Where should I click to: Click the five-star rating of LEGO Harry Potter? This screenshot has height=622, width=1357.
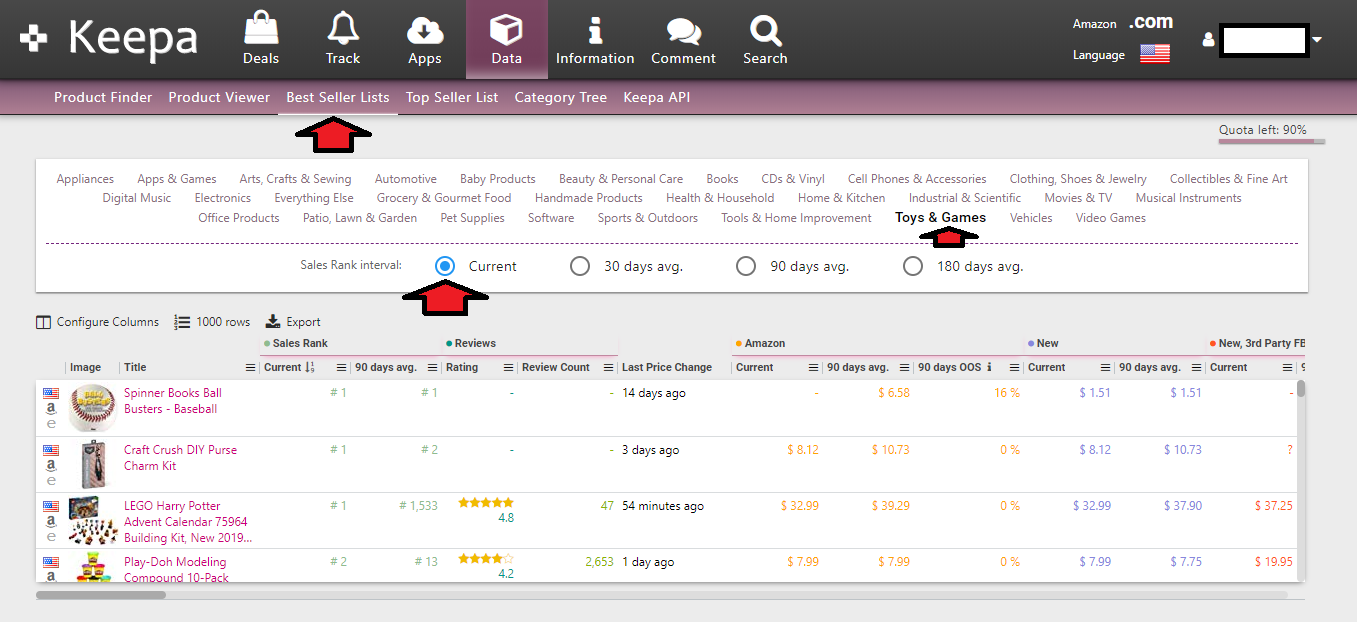486,503
